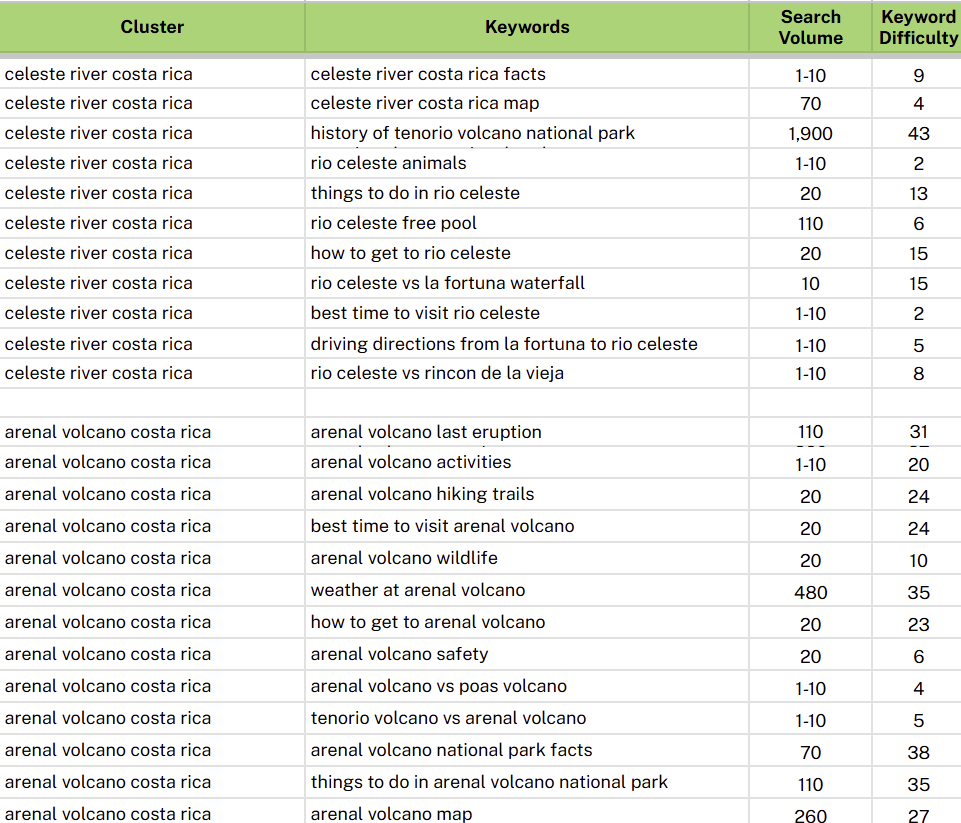
Task: Click the 'how to get to rio celeste' cell
Action: 527,254
